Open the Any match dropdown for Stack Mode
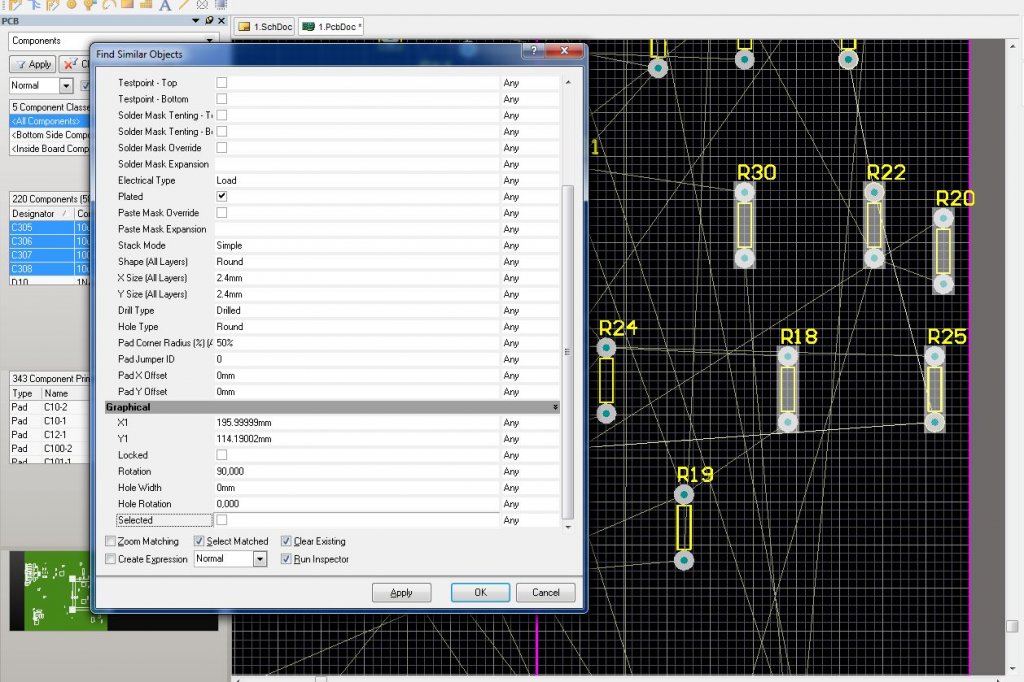 pyautogui.click(x=530, y=246)
